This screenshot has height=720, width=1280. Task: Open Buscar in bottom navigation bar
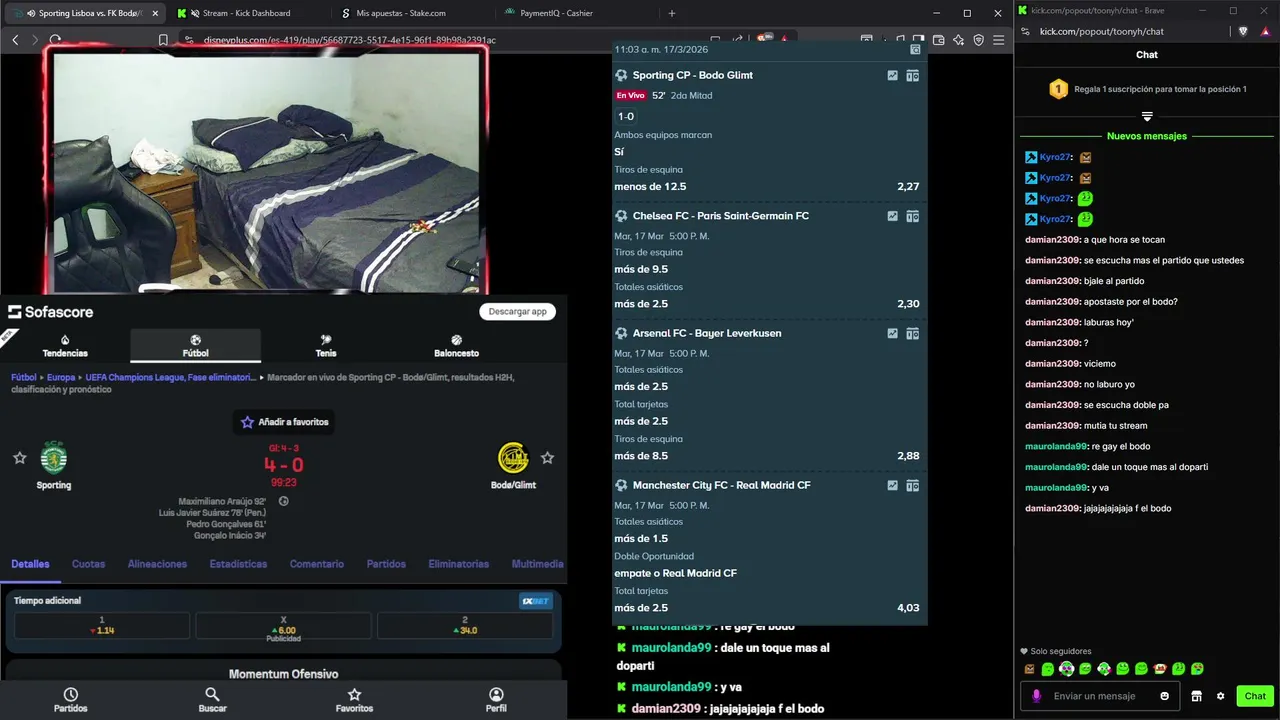coord(212,700)
